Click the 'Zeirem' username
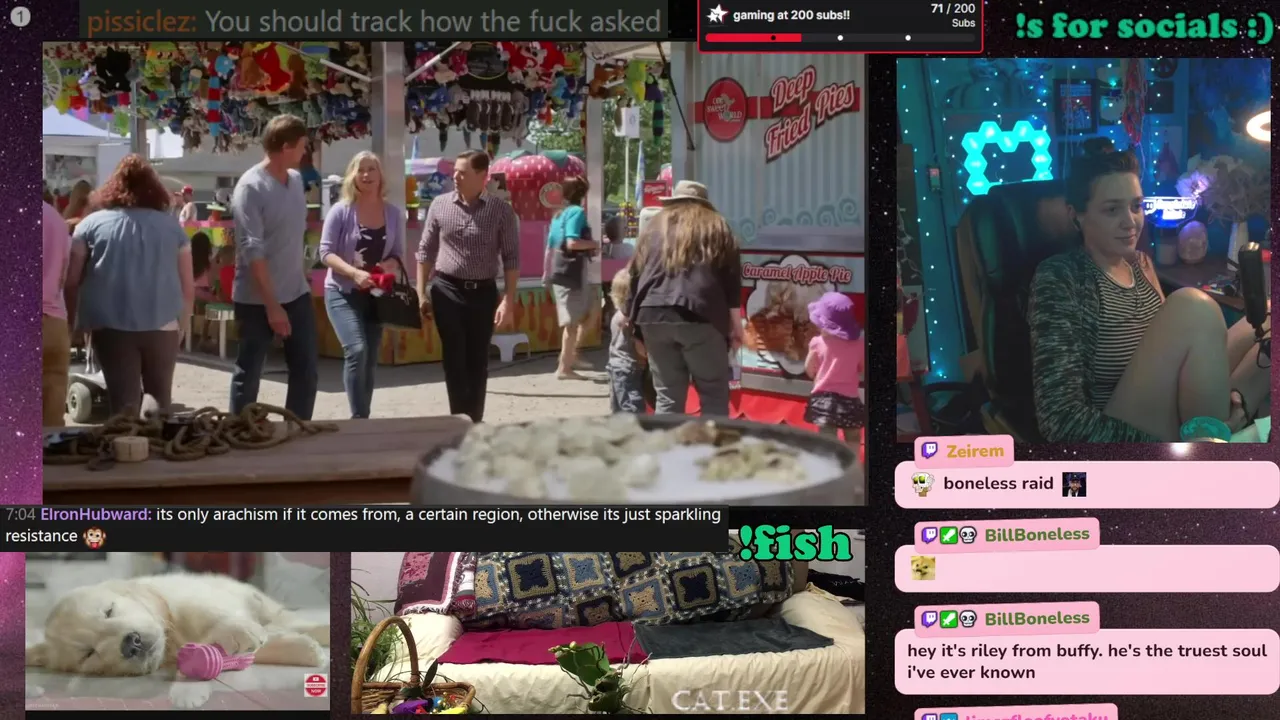 point(974,451)
